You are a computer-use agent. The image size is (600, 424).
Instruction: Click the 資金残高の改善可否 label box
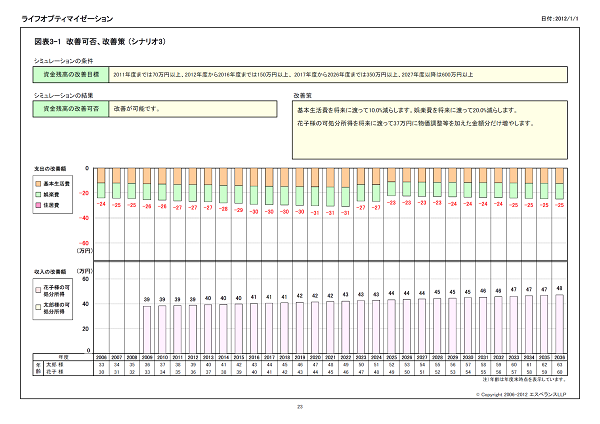pos(70,106)
